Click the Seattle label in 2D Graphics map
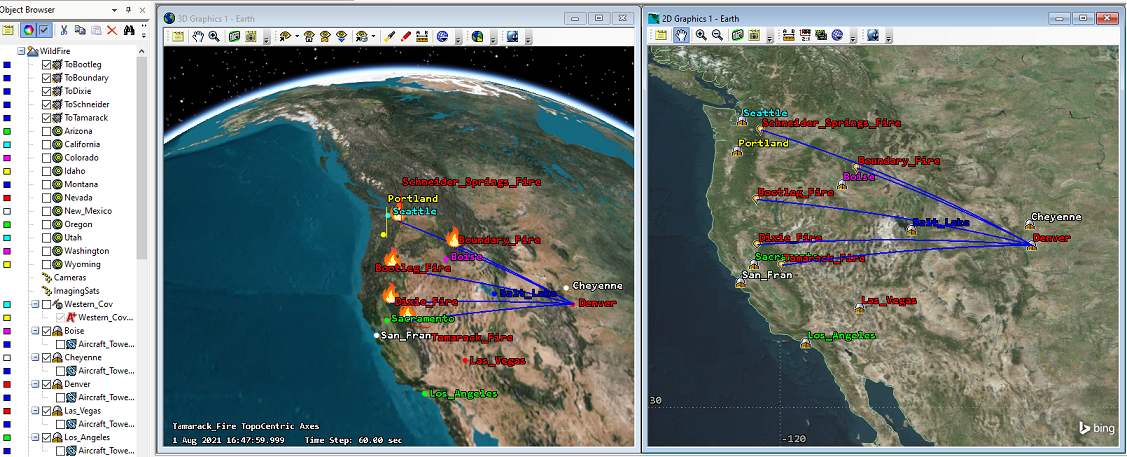The height and width of the screenshot is (457, 1127). [765, 114]
